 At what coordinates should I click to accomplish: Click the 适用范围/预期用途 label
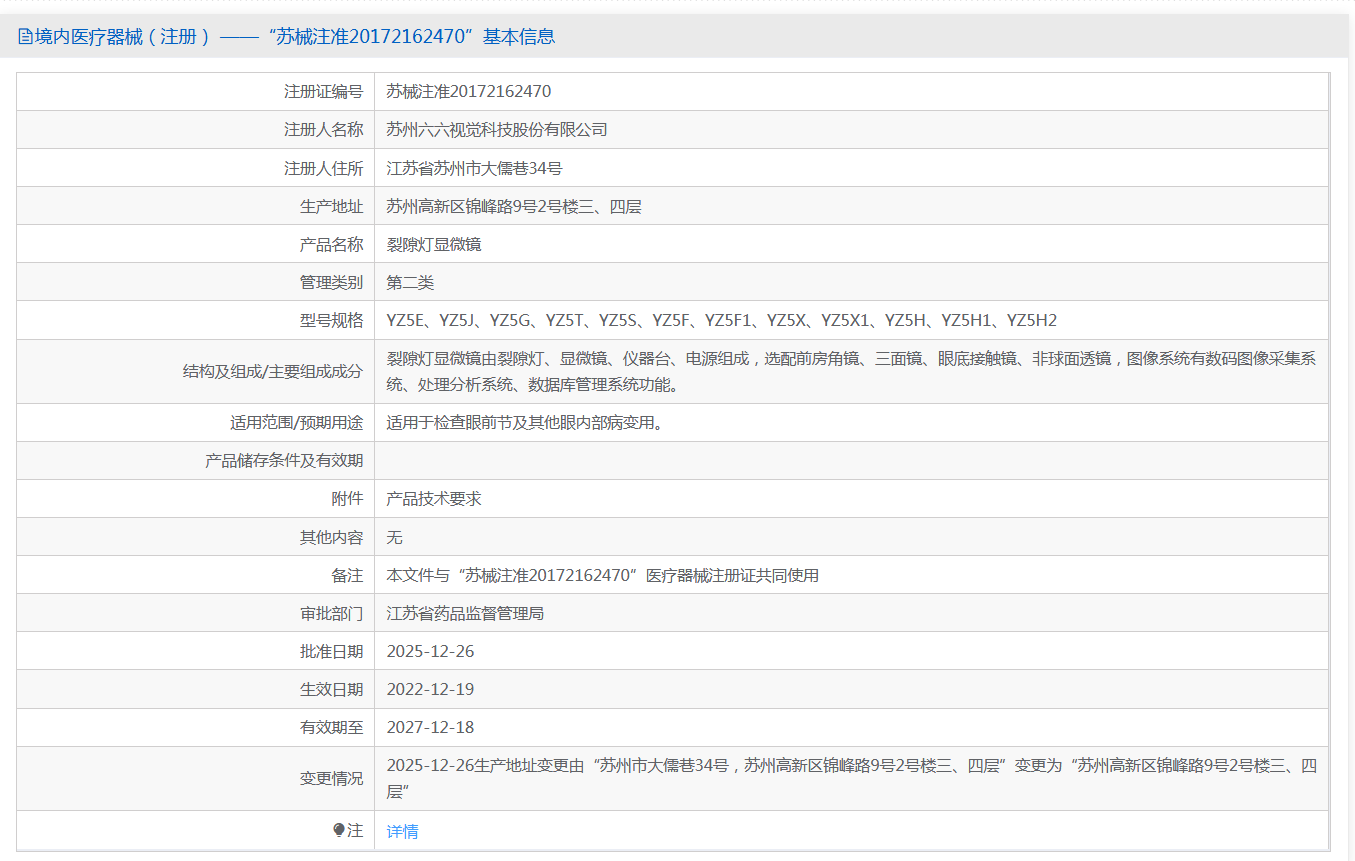coord(297,422)
